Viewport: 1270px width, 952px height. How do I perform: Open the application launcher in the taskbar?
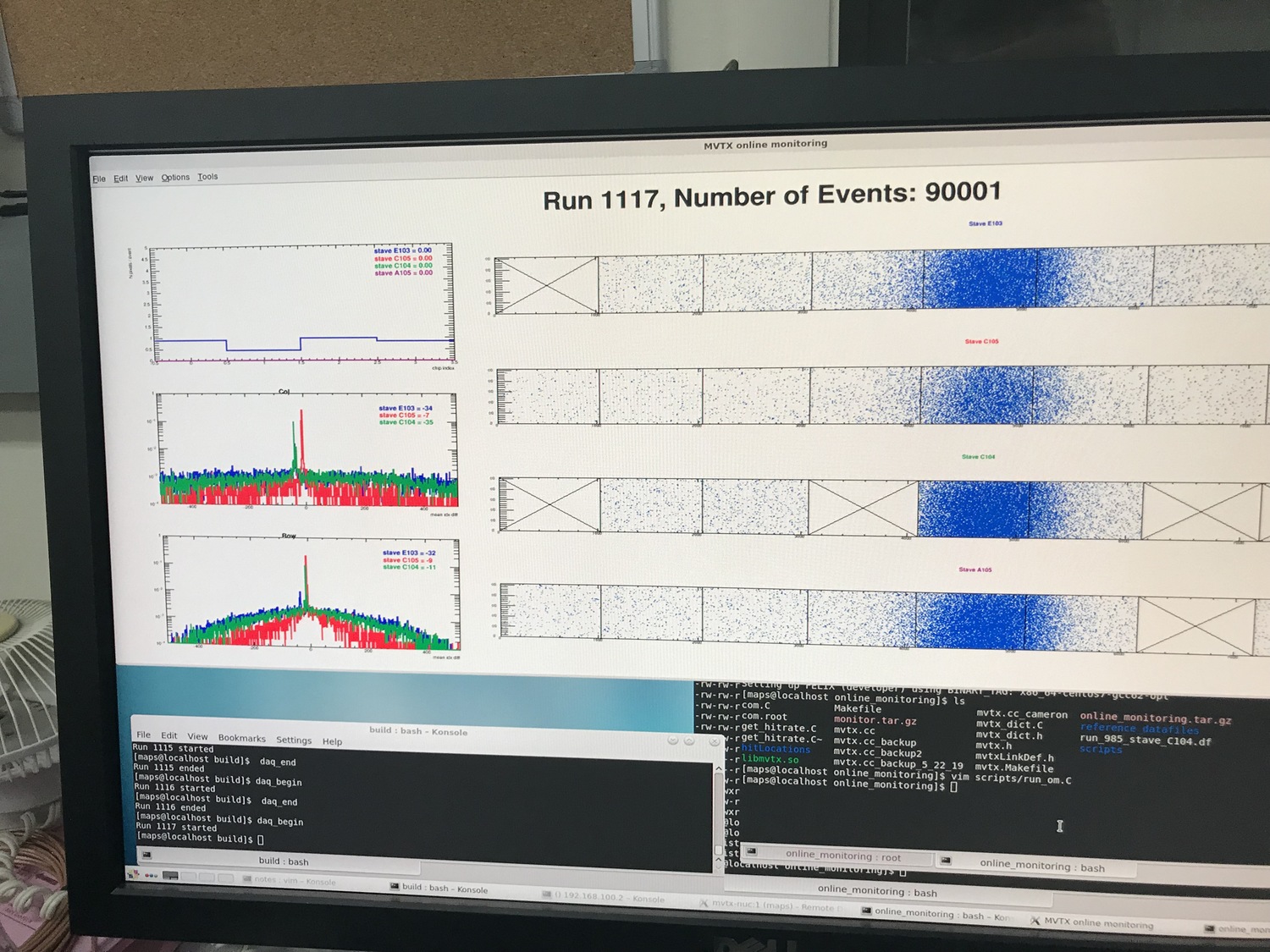tap(131, 873)
